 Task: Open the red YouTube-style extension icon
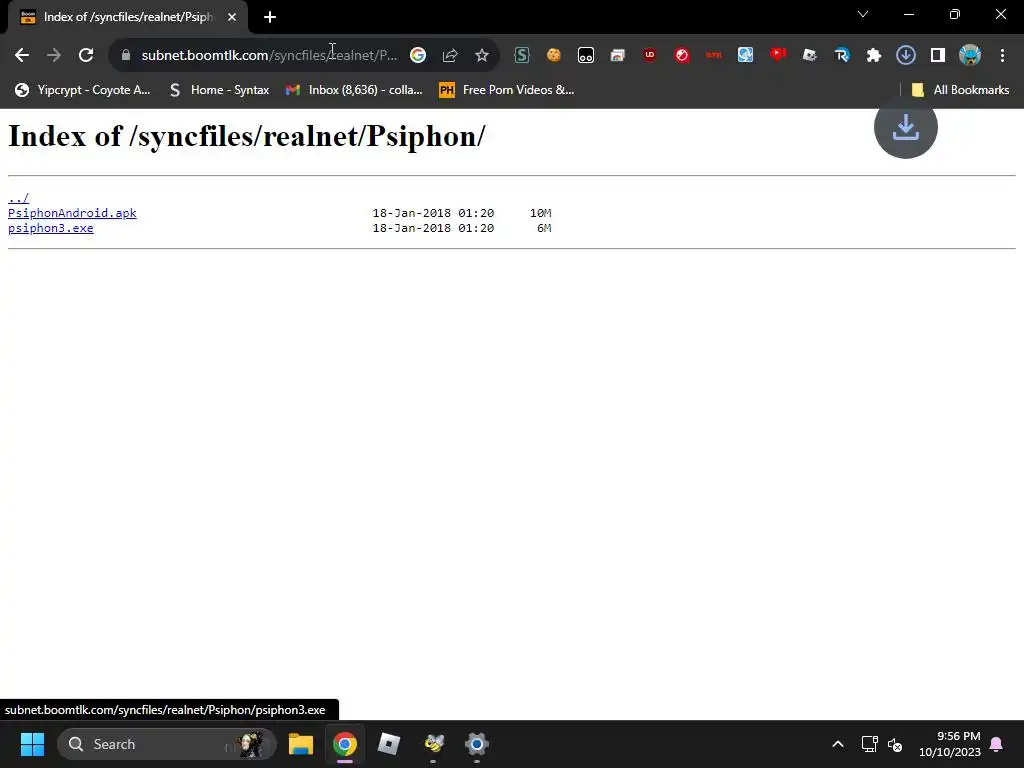[778, 55]
